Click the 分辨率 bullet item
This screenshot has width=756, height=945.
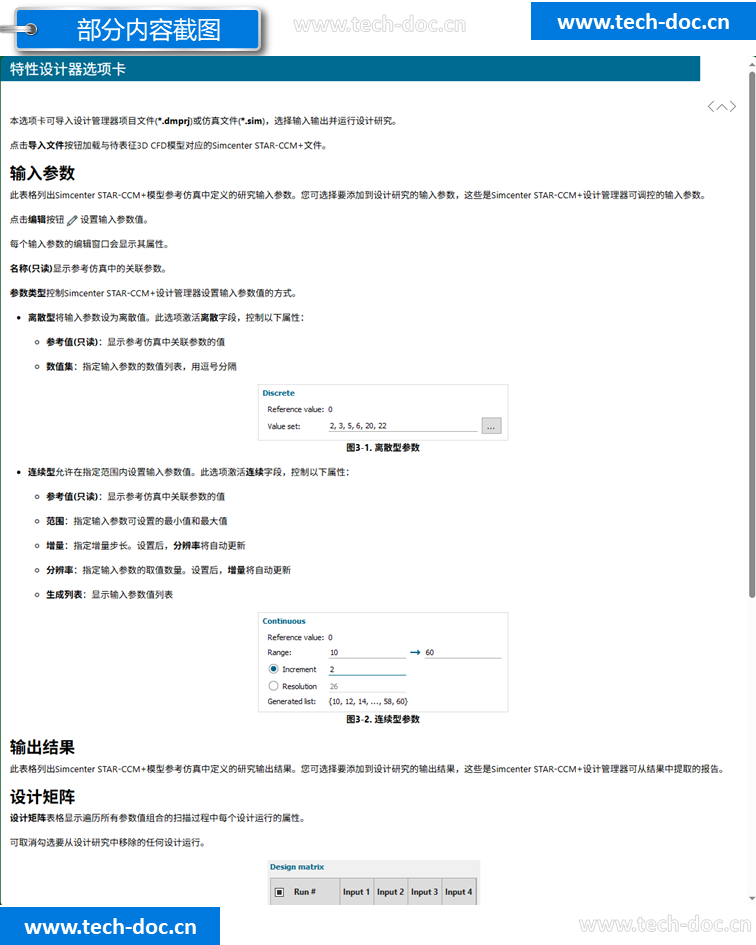click(x=168, y=570)
